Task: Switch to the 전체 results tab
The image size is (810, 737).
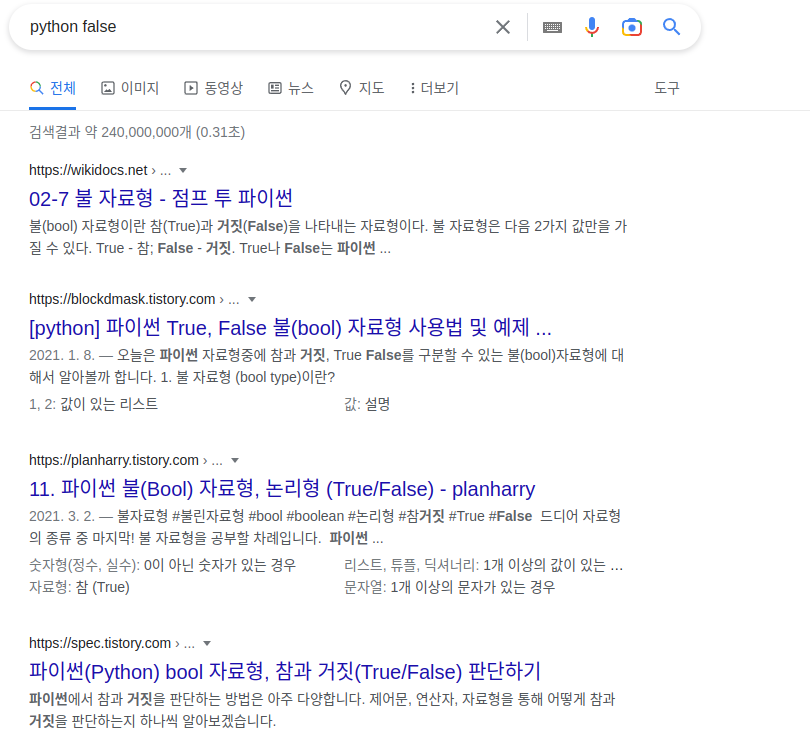Action: 53,88
